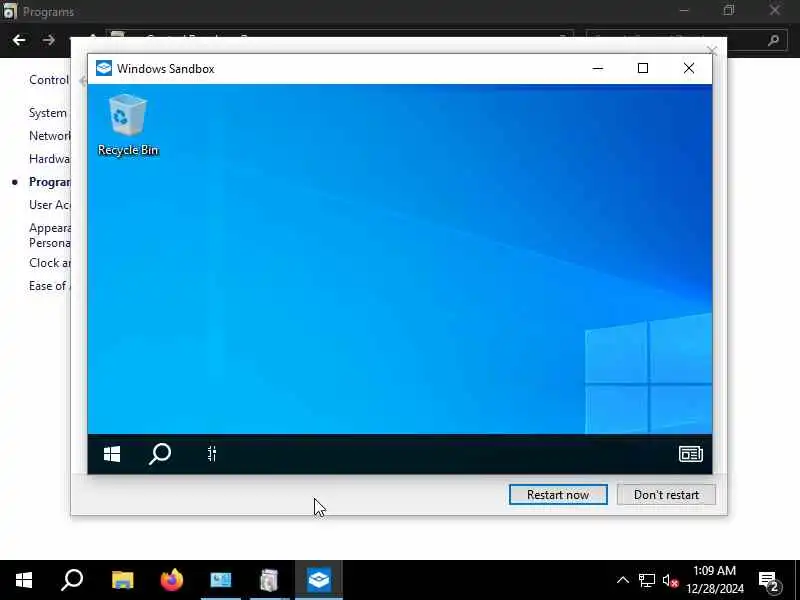The height and width of the screenshot is (600, 800).
Task: Open Clock and Region sidebar link
Action: tap(49, 263)
